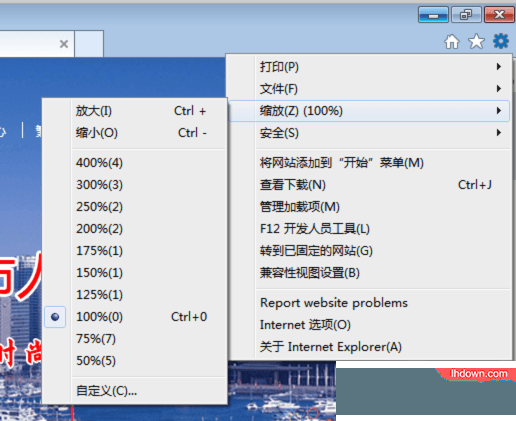This screenshot has width=516, height=421.
Task: Open the Favorites star icon
Action: pos(476,42)
